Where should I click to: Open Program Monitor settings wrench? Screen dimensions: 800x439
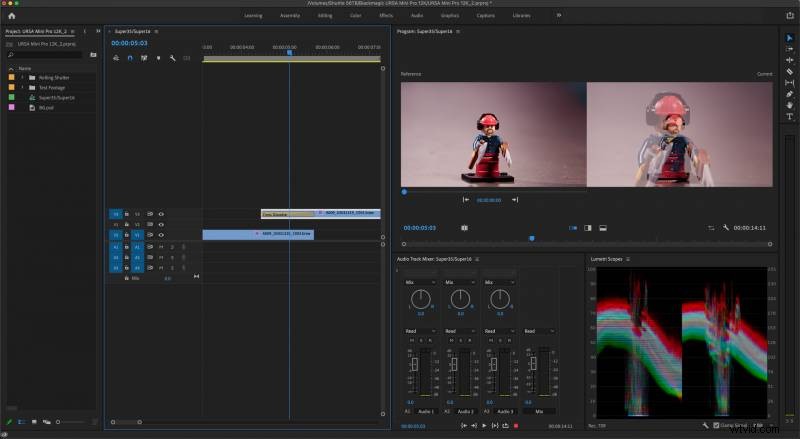pyautogui.click(x=726, y=228)
